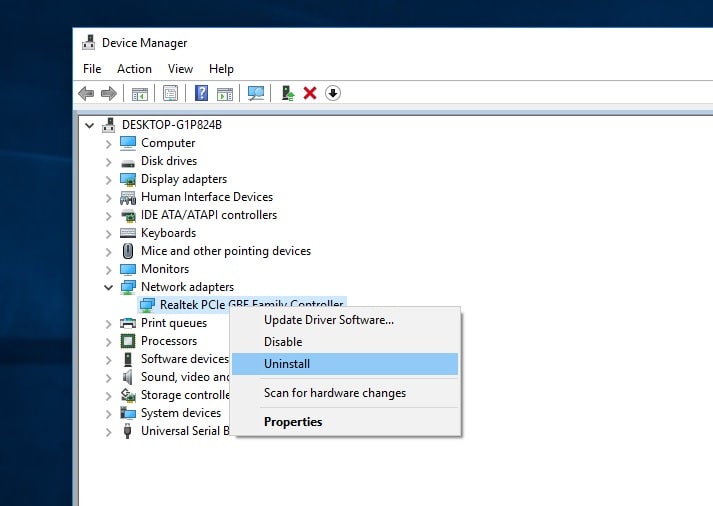Screen dimensions: 713x506
Task: Click Update Driver Software toolbar icon
Action: tap(287, 93)
